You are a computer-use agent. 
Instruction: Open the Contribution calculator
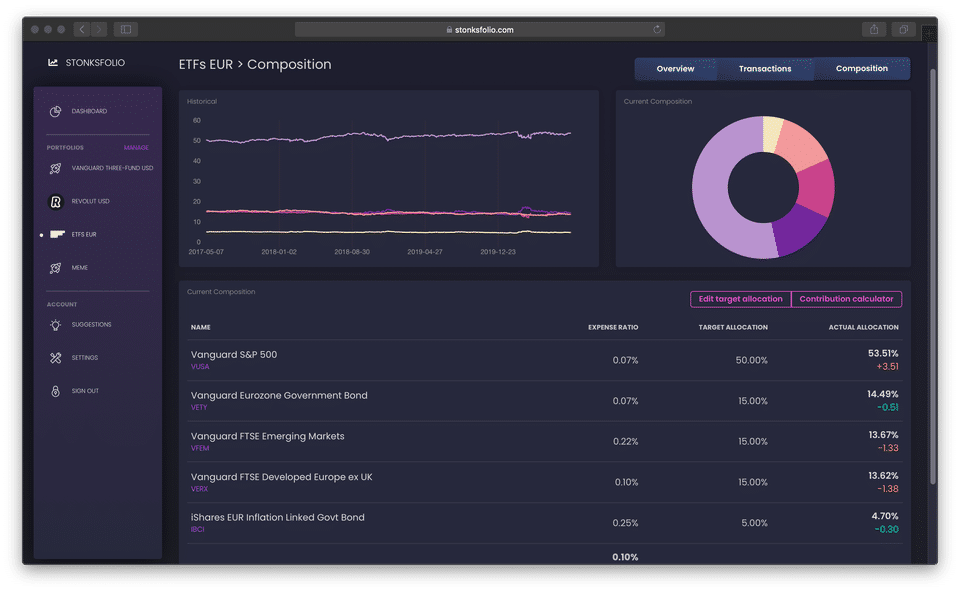pos(846,299)
